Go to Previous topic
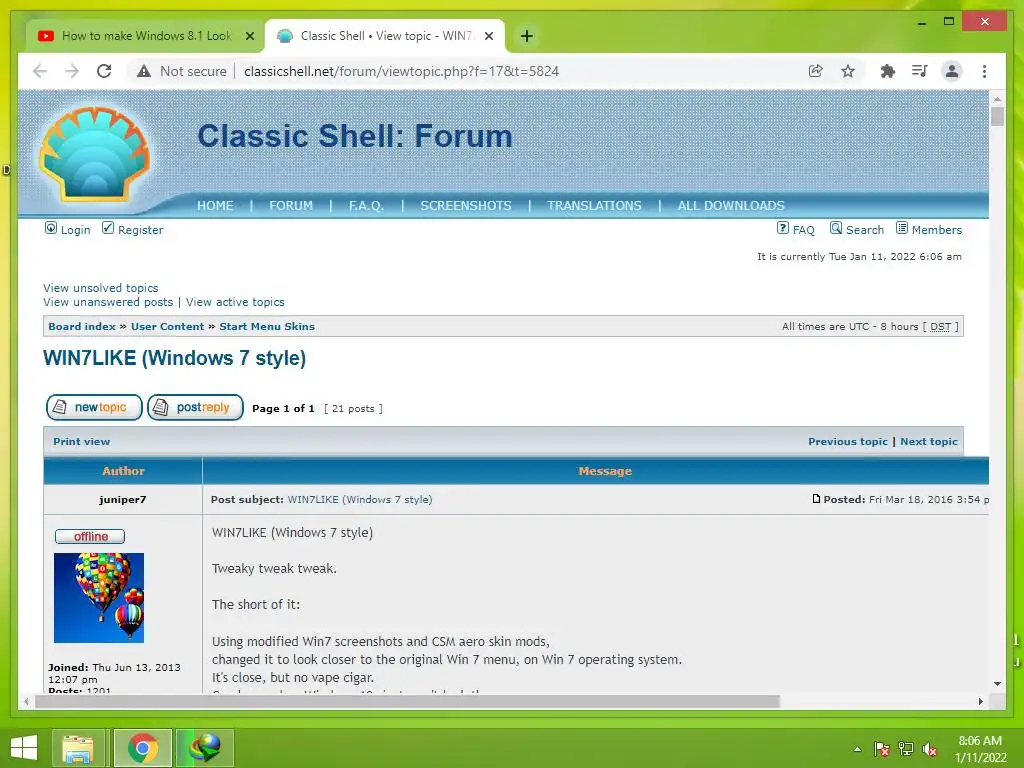 [848, 441]
